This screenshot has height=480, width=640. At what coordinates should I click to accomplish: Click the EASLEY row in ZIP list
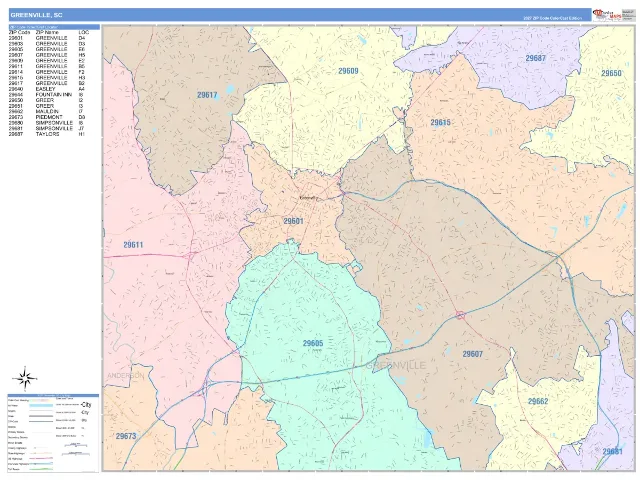[x=47, y=89]
